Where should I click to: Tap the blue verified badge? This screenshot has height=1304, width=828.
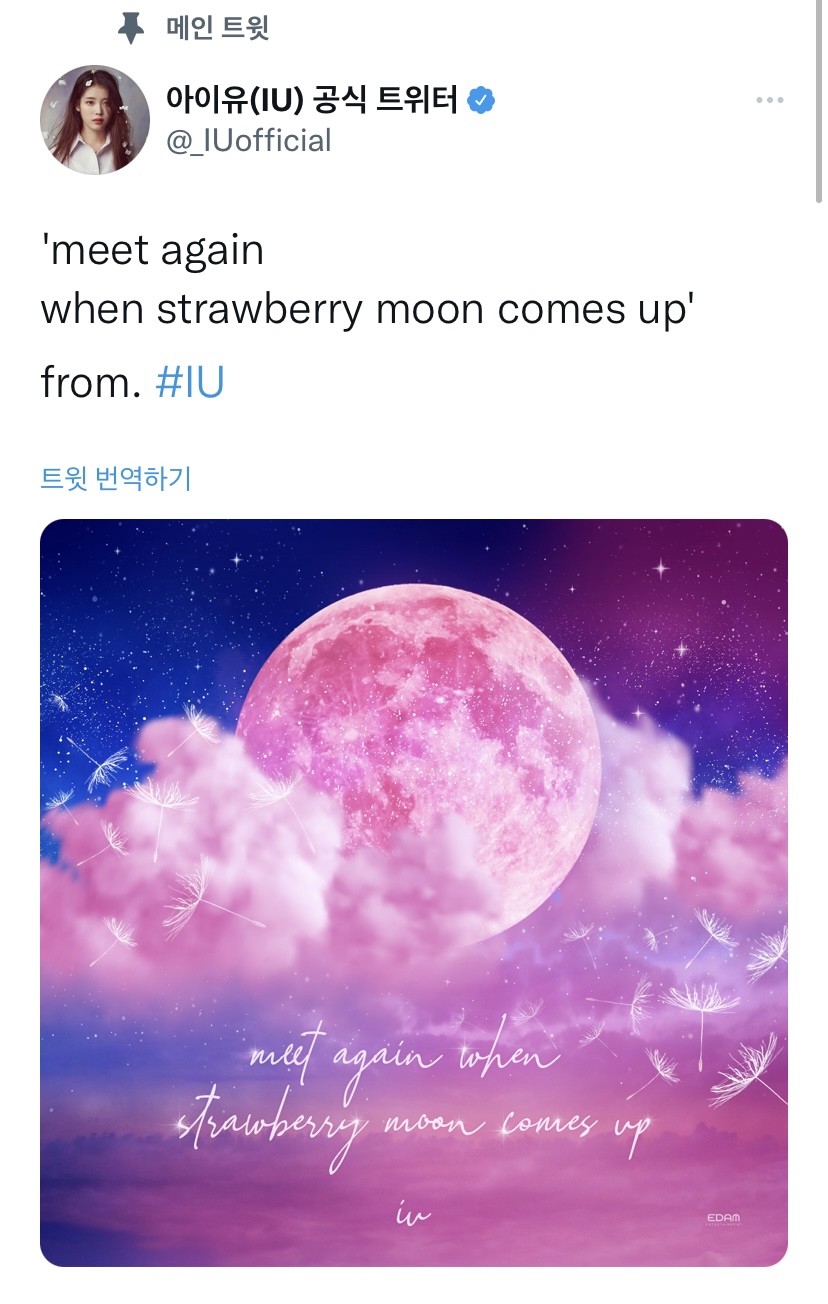coord(483,100)
